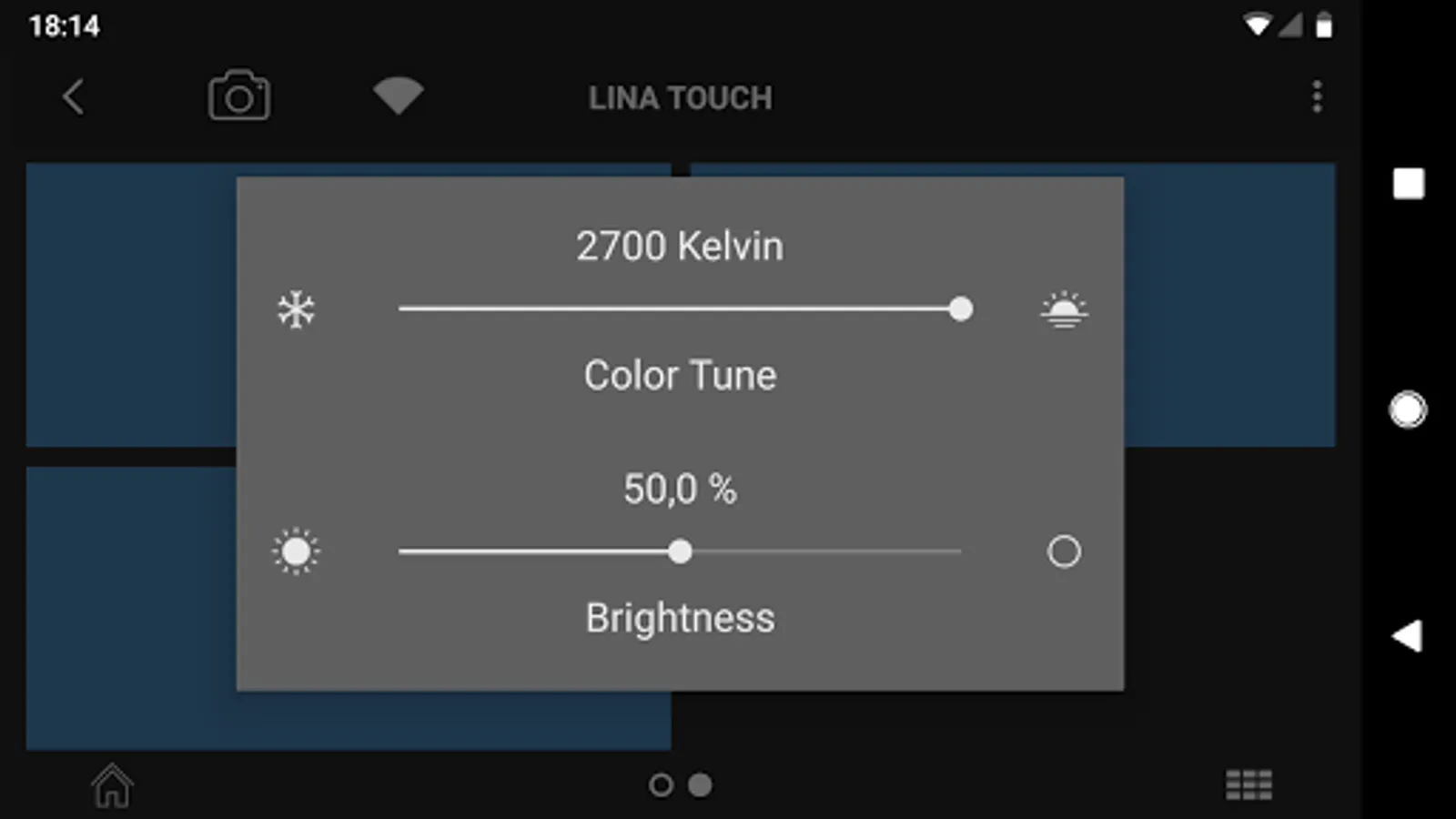Tap the sunset warm white icon
1456x819 pixels.
click(x=1063, y=309)
